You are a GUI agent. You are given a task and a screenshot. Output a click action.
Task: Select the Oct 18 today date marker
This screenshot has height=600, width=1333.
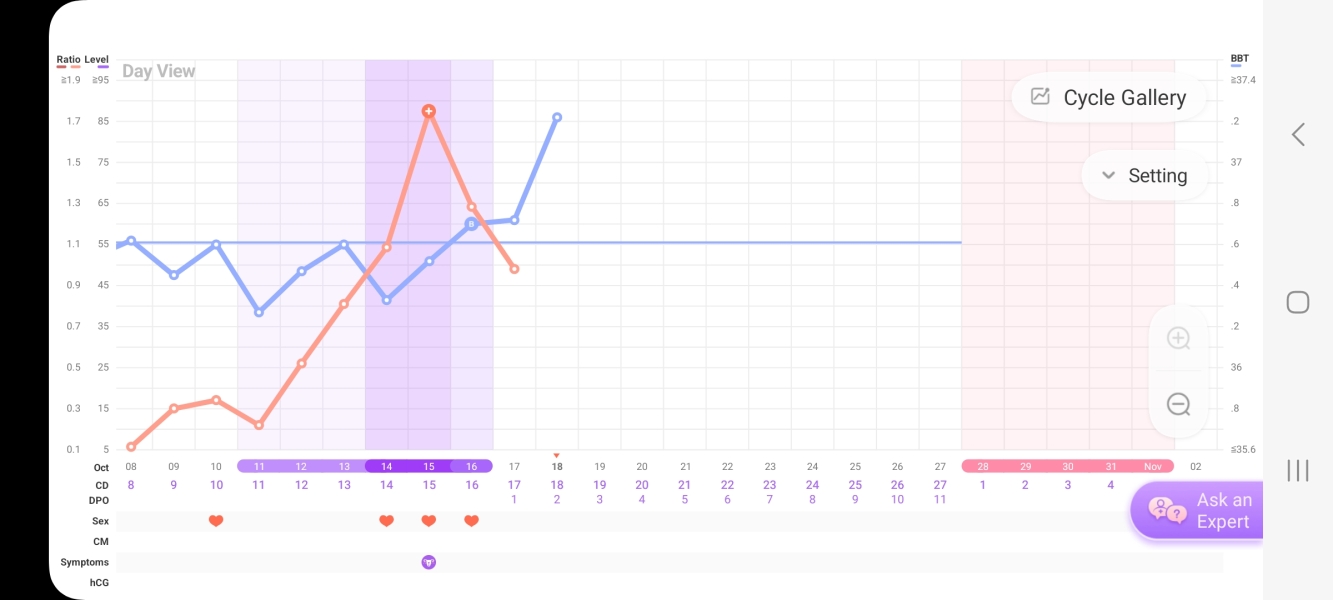[557, 466]
